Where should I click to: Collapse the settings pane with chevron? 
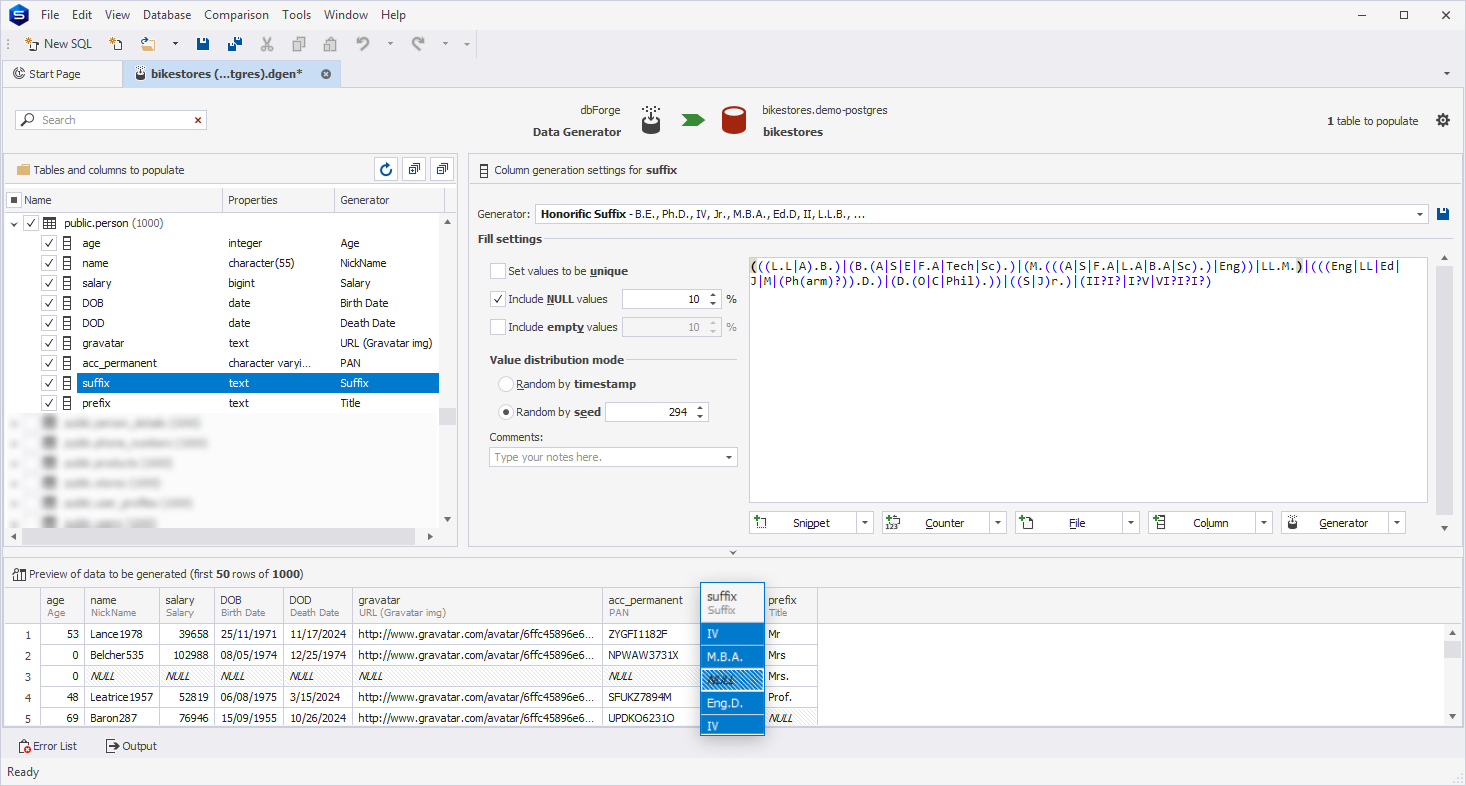[733, 552]
